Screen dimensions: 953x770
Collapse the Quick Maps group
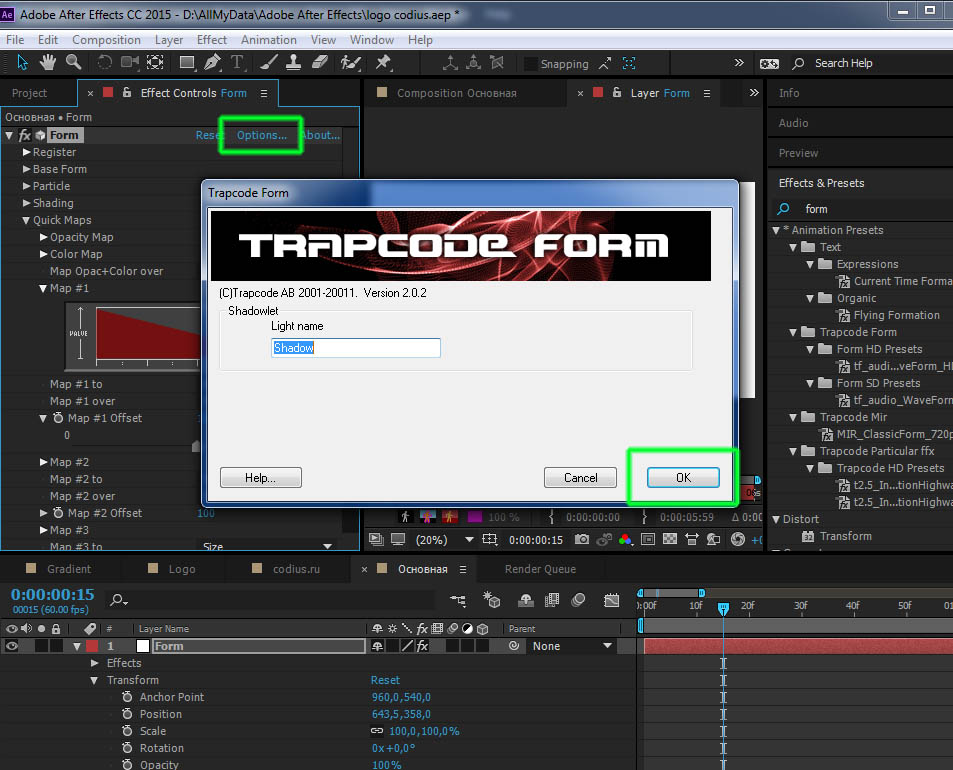pyautogui.click(x=26, y=220)
